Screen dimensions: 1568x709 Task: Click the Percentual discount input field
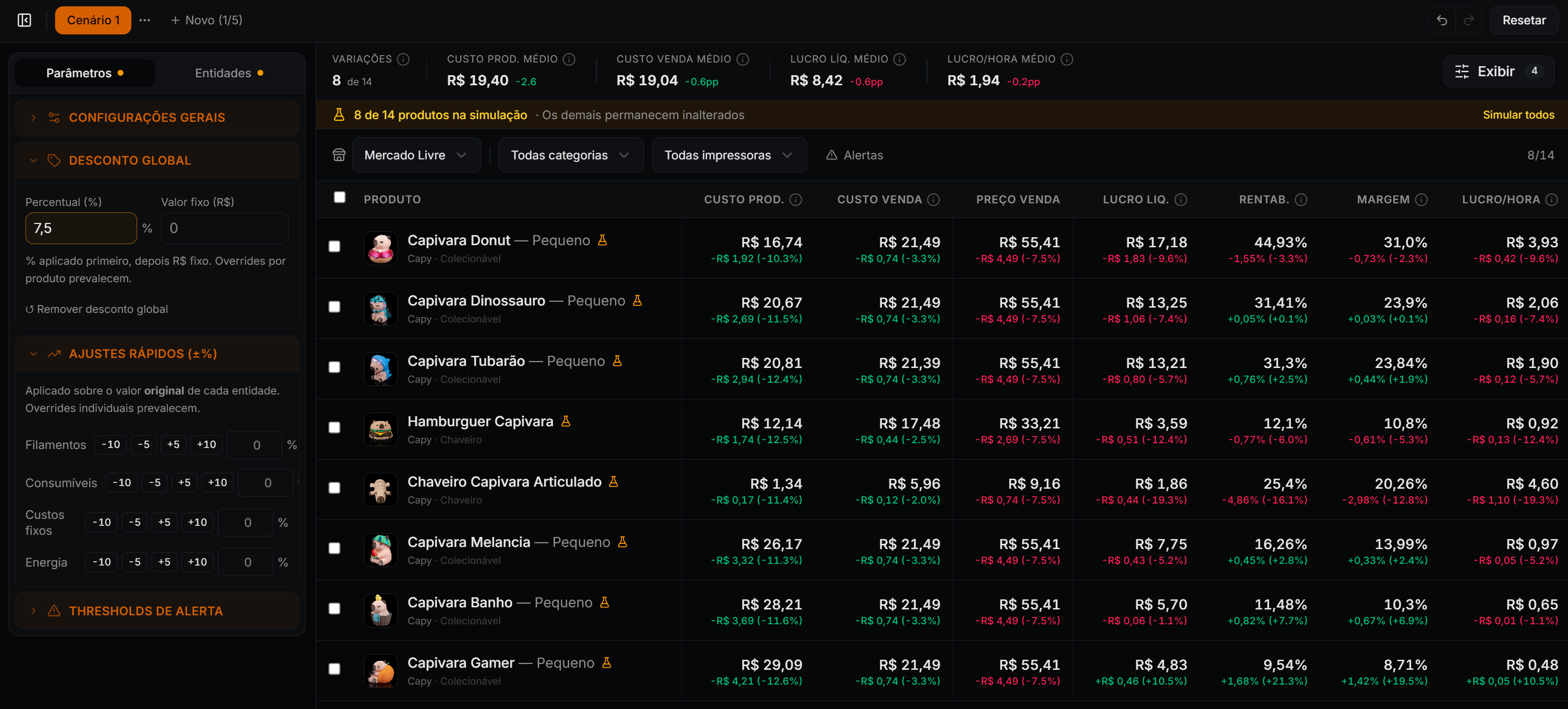pos(81,228)
